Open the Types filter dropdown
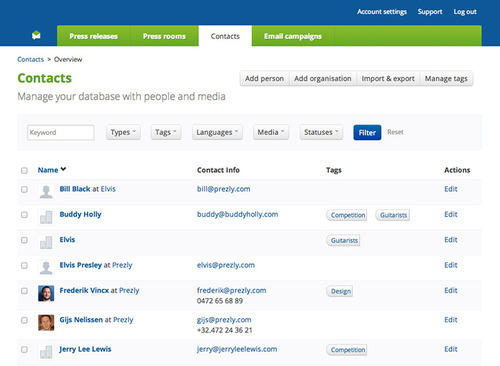Image resolution: width=500 pixels, height=366 pixels. 123,132
